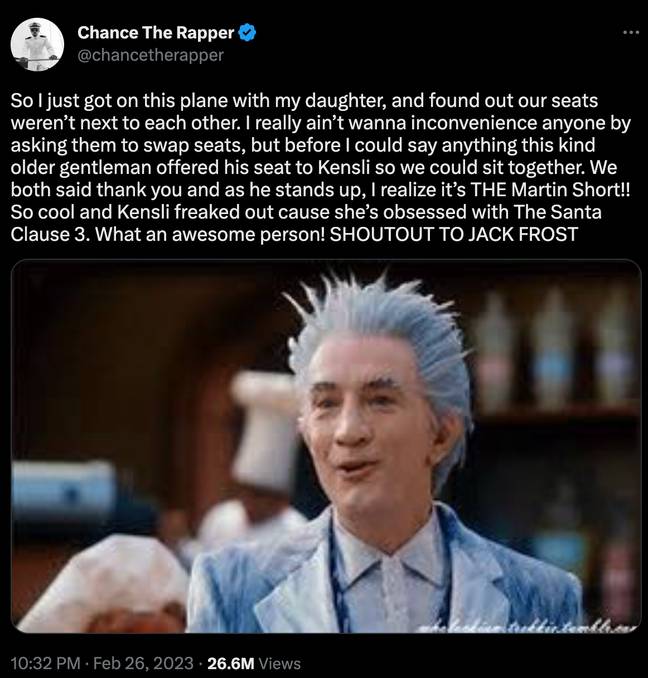Click the word Views in the footer

[281, 663]
